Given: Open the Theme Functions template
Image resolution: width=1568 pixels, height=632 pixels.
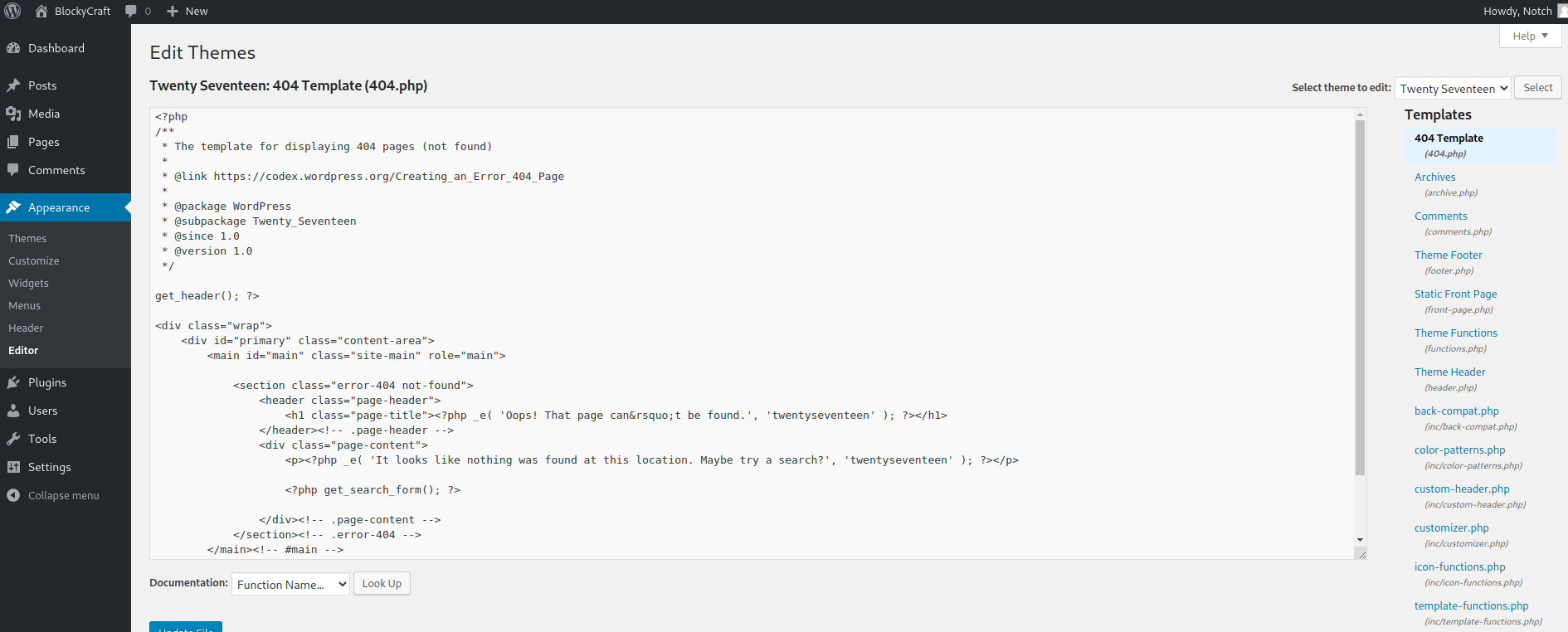Looking at the screenshot, I should [x=1455, y=333].
